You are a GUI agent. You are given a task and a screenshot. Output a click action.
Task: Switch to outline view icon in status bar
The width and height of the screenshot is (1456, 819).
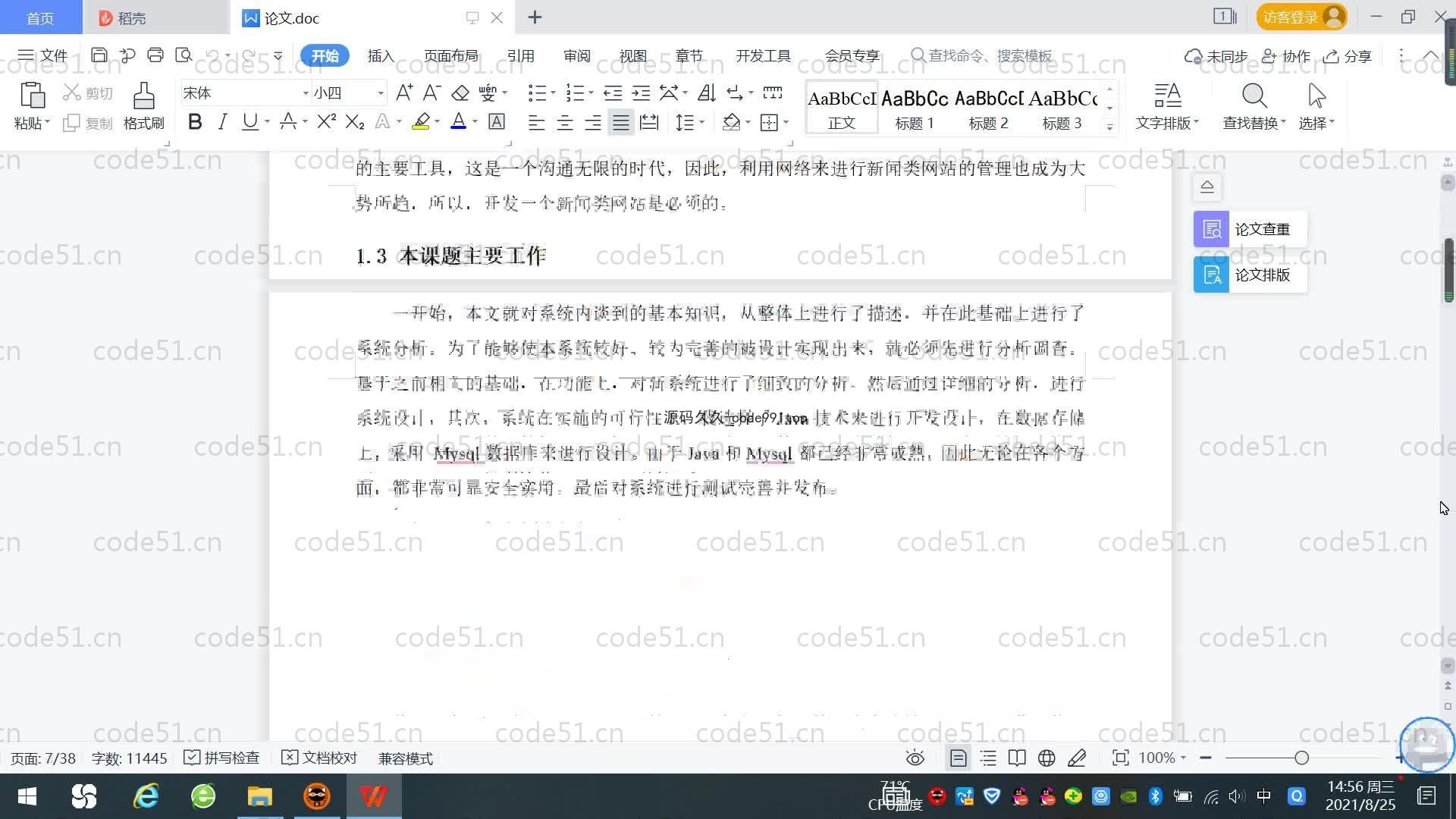(988, 758)
